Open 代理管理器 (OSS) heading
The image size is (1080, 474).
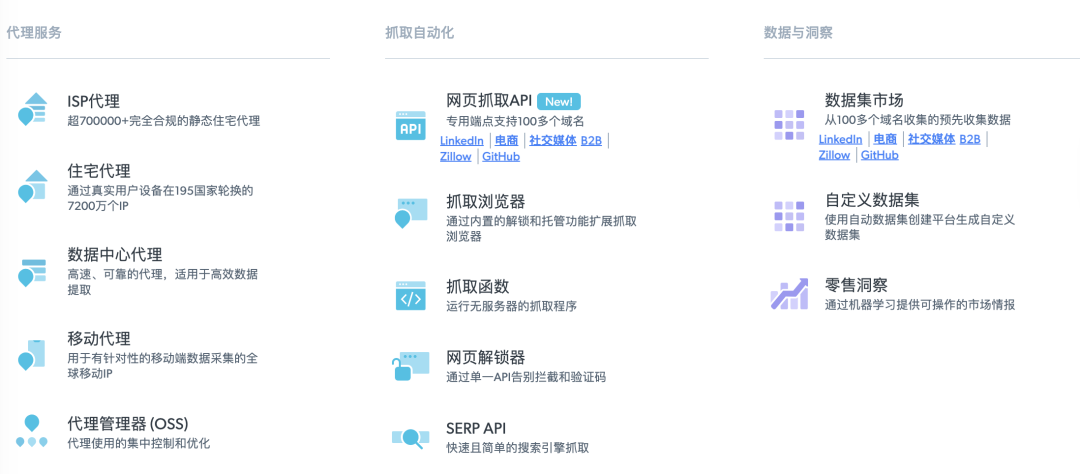[x=128, y=423]
